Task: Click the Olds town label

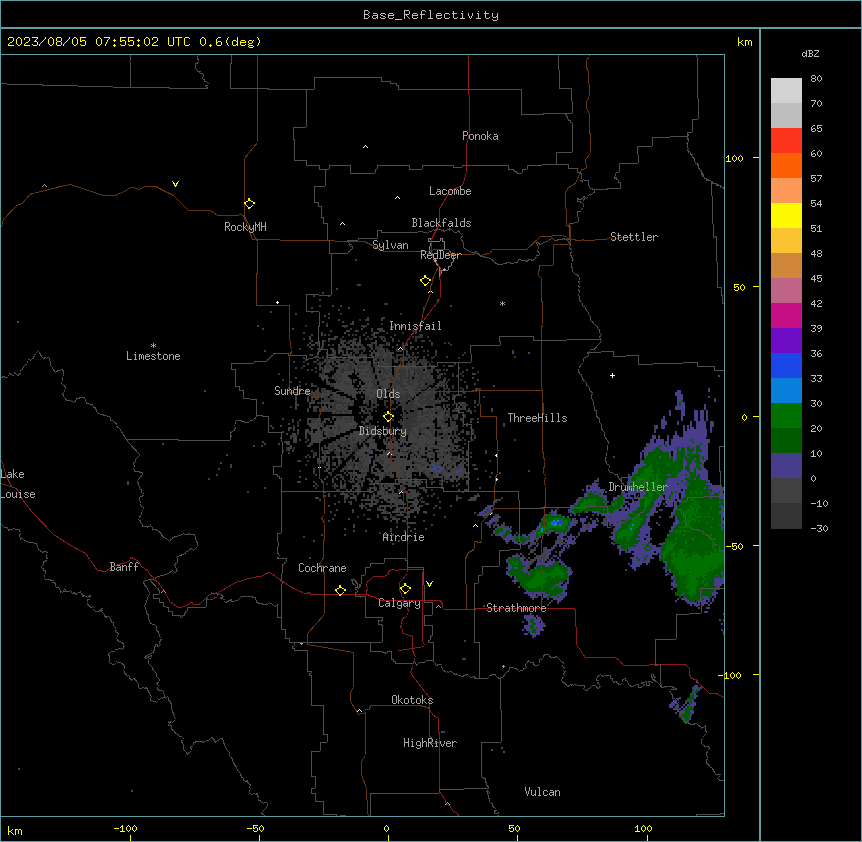Action: [388, 394]
